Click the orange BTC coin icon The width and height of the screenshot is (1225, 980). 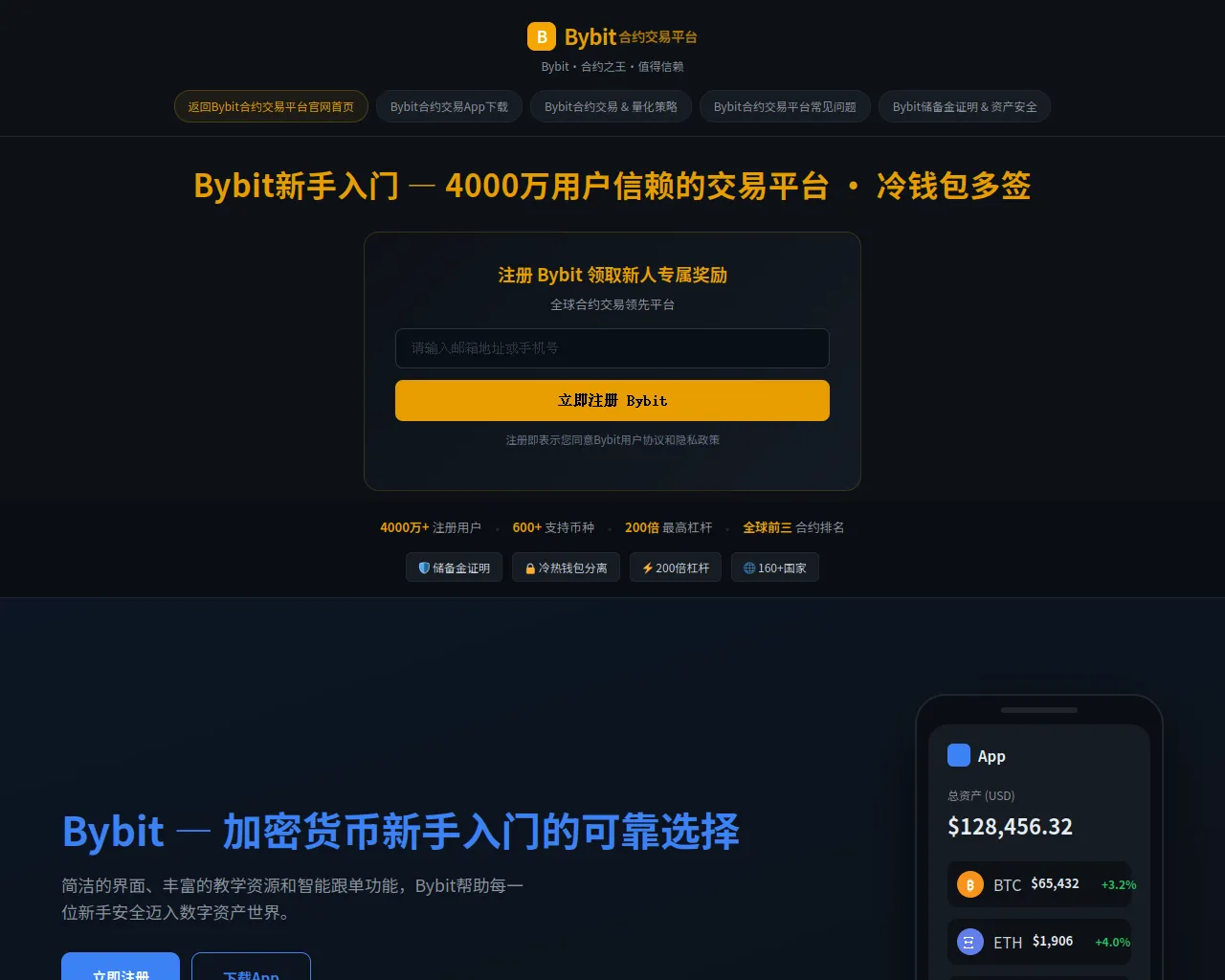[970, 884]
